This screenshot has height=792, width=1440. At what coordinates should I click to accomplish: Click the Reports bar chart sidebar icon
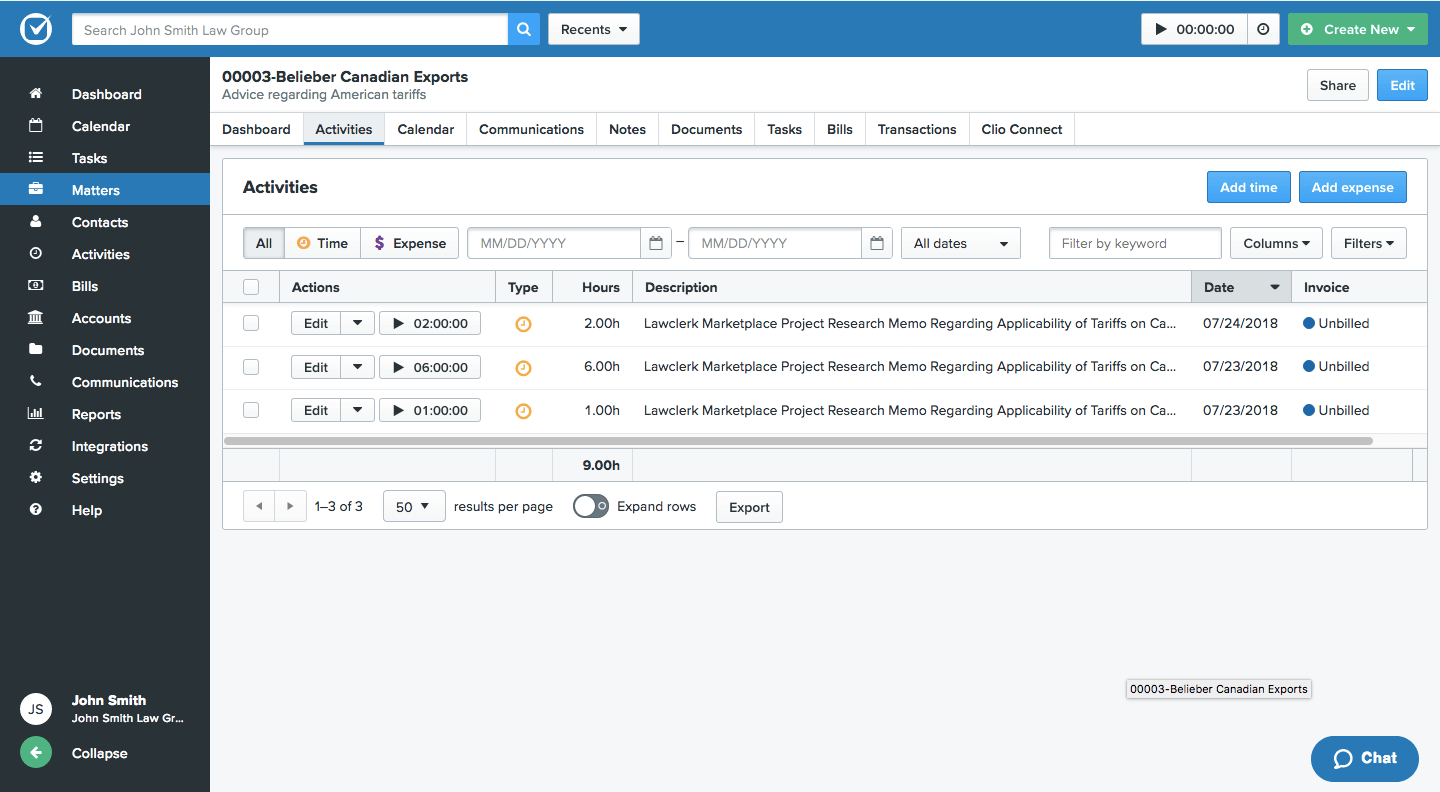(36, 414)
